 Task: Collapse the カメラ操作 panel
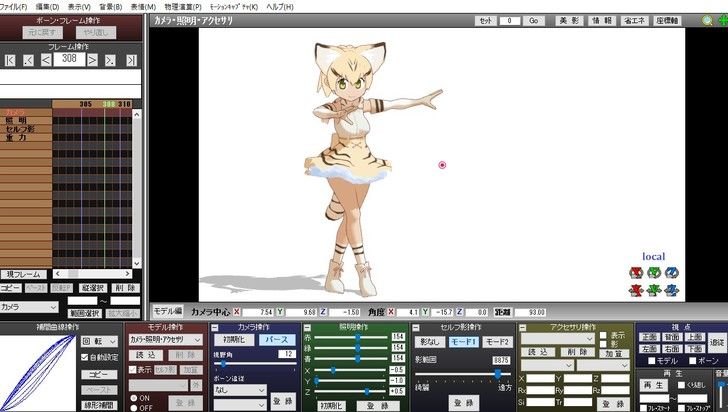coord(215,328)
